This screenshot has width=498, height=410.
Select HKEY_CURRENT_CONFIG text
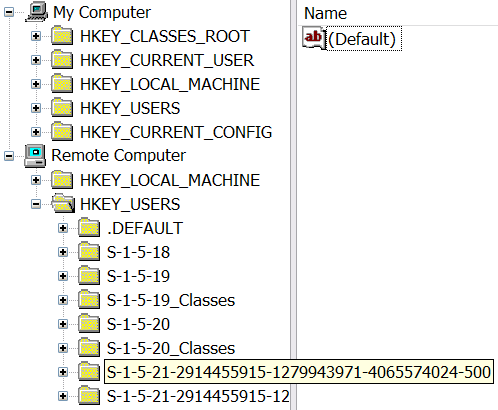176,132
